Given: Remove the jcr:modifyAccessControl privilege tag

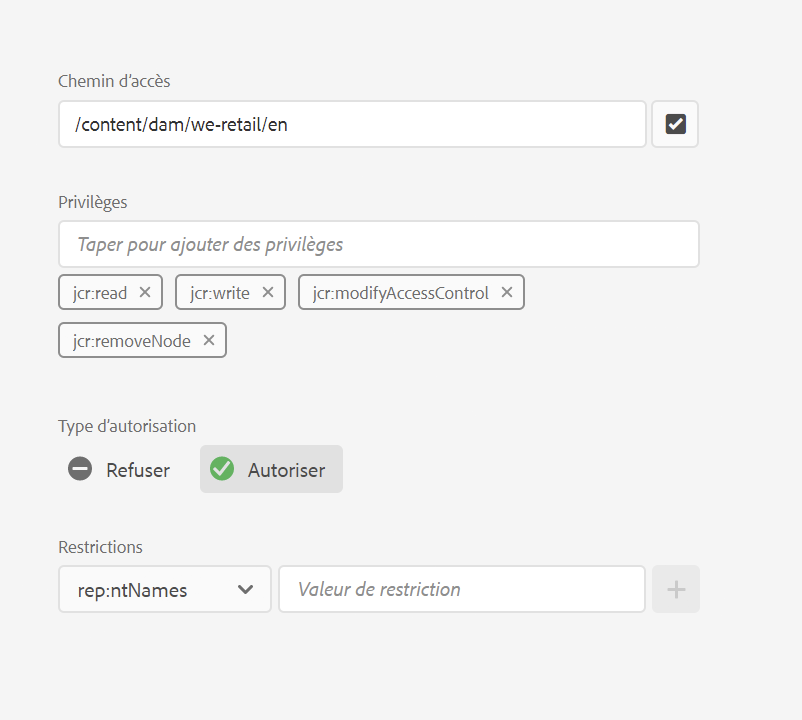Looking at the screenshot, I should tap(507, 292).
